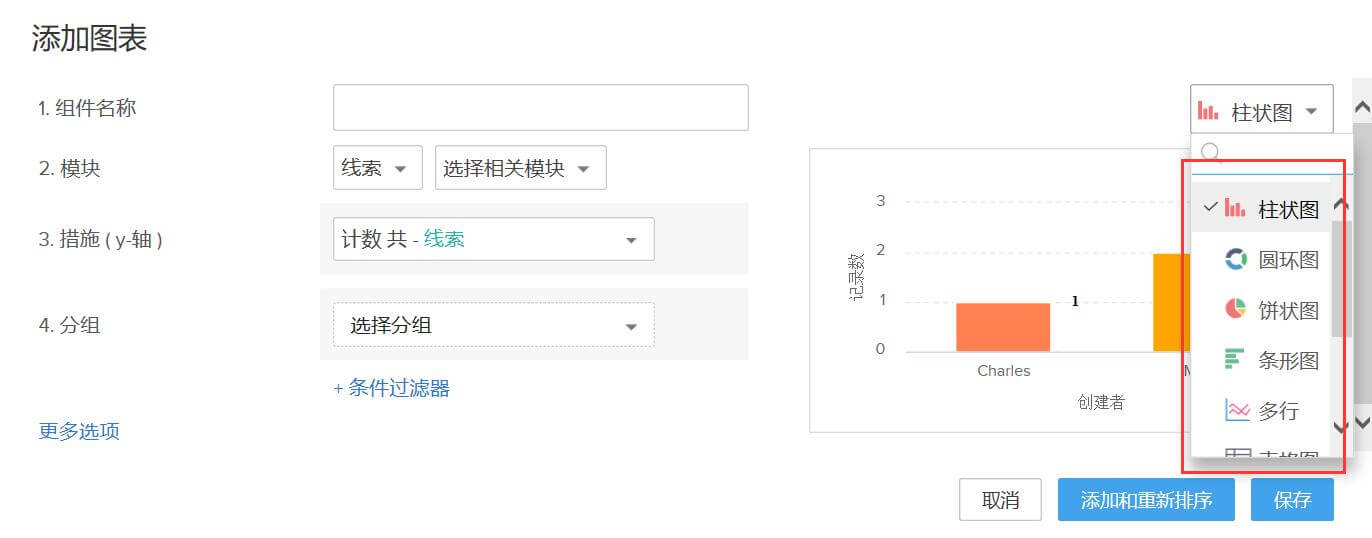This screenshot has height=538, width=1372.
Task: Click the 添加图表 dialog title
Action: pyautogui.click(x=89, y=38)
